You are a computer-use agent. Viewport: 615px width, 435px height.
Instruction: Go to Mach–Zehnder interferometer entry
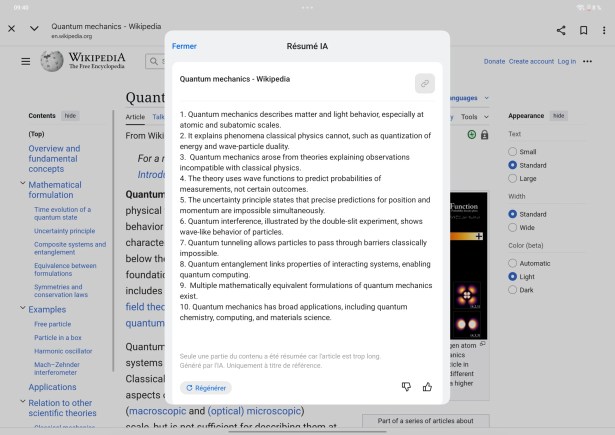pyautogui.click(x=57, y=368)
